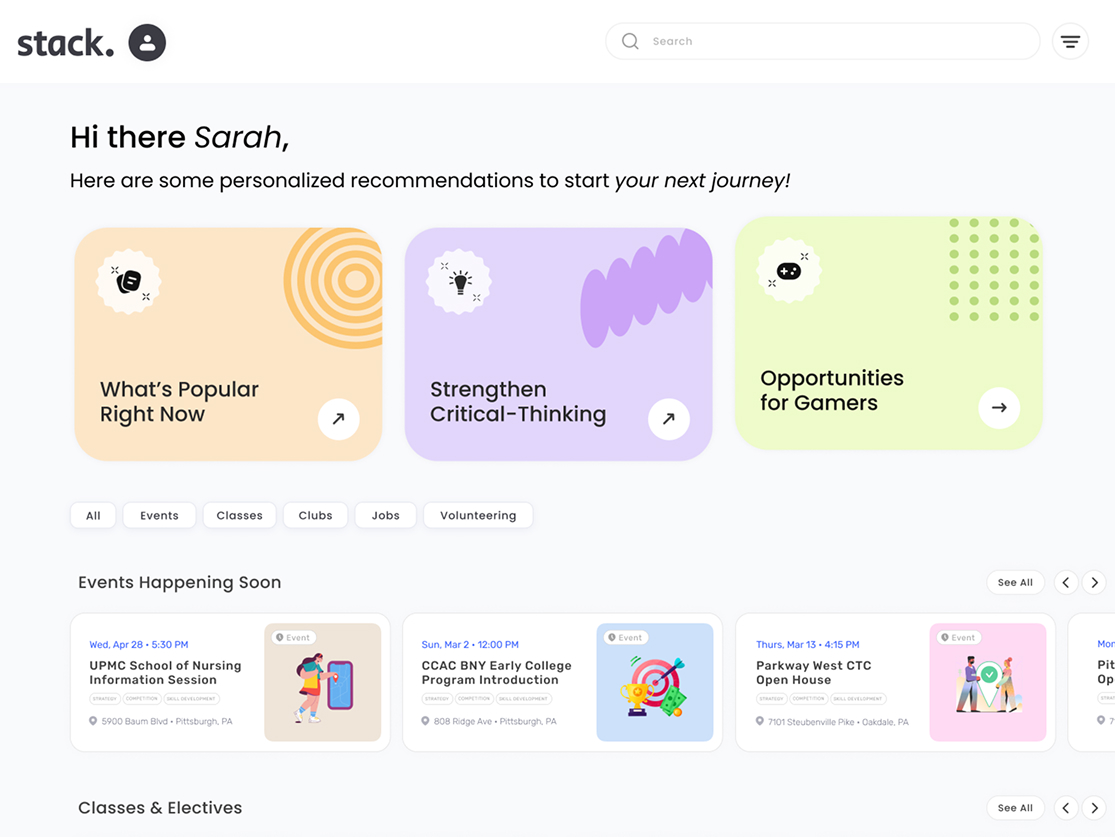
Task: Click the lightbulb badge icon
Action: pyautogui.click(x=459, y=282)
